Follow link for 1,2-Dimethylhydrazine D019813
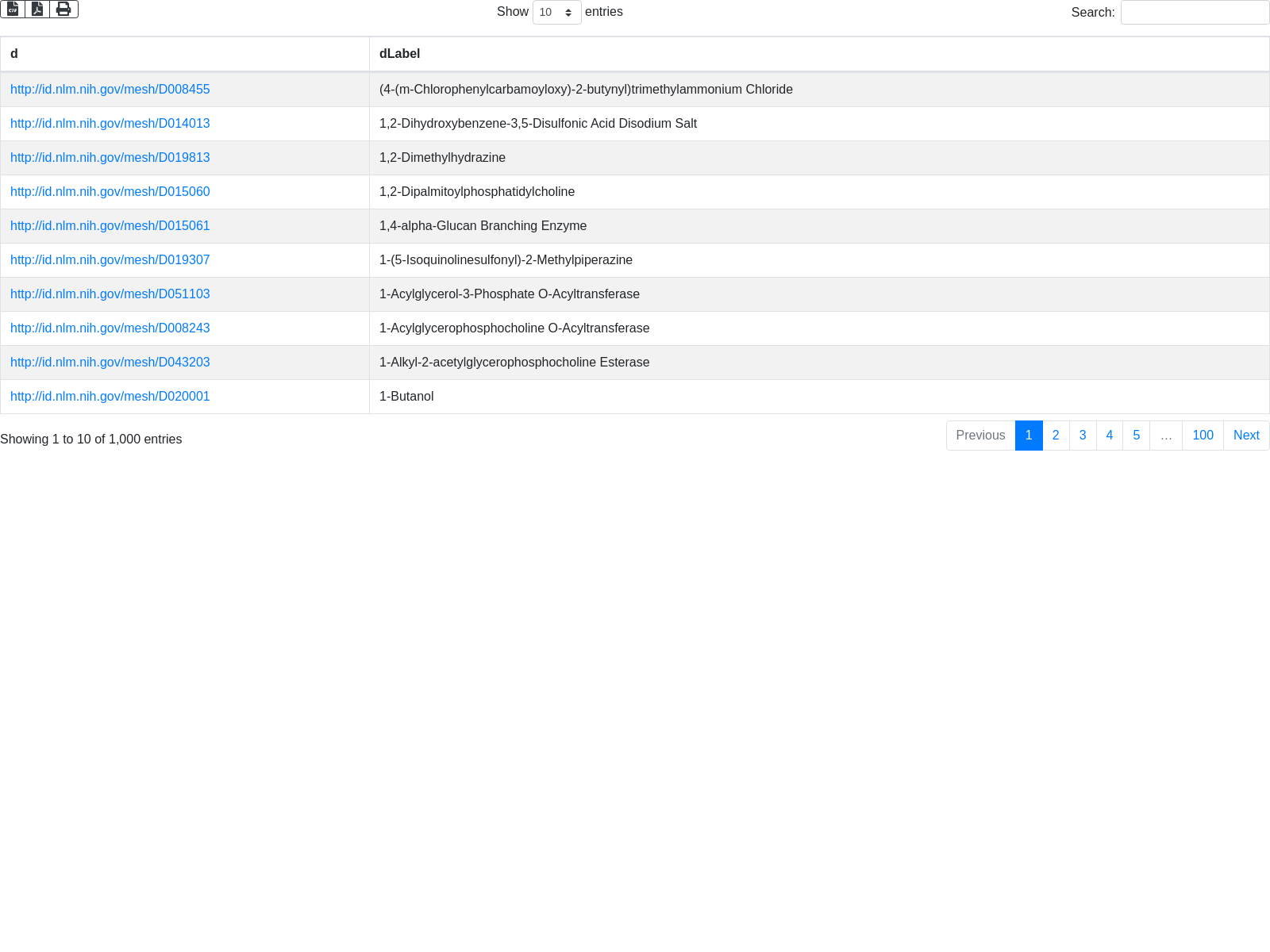 [x=110, y=158]
